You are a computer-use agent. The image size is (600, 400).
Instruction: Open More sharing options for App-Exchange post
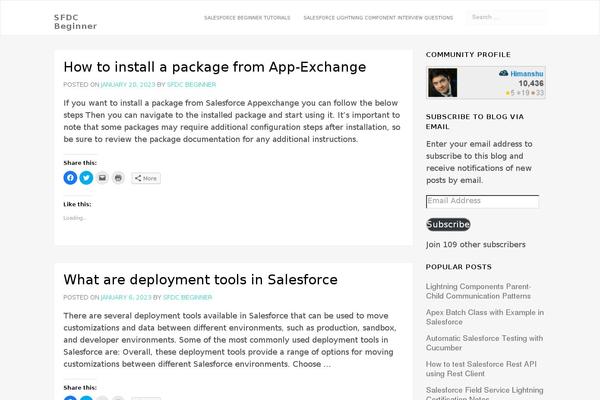click(146, 178)
